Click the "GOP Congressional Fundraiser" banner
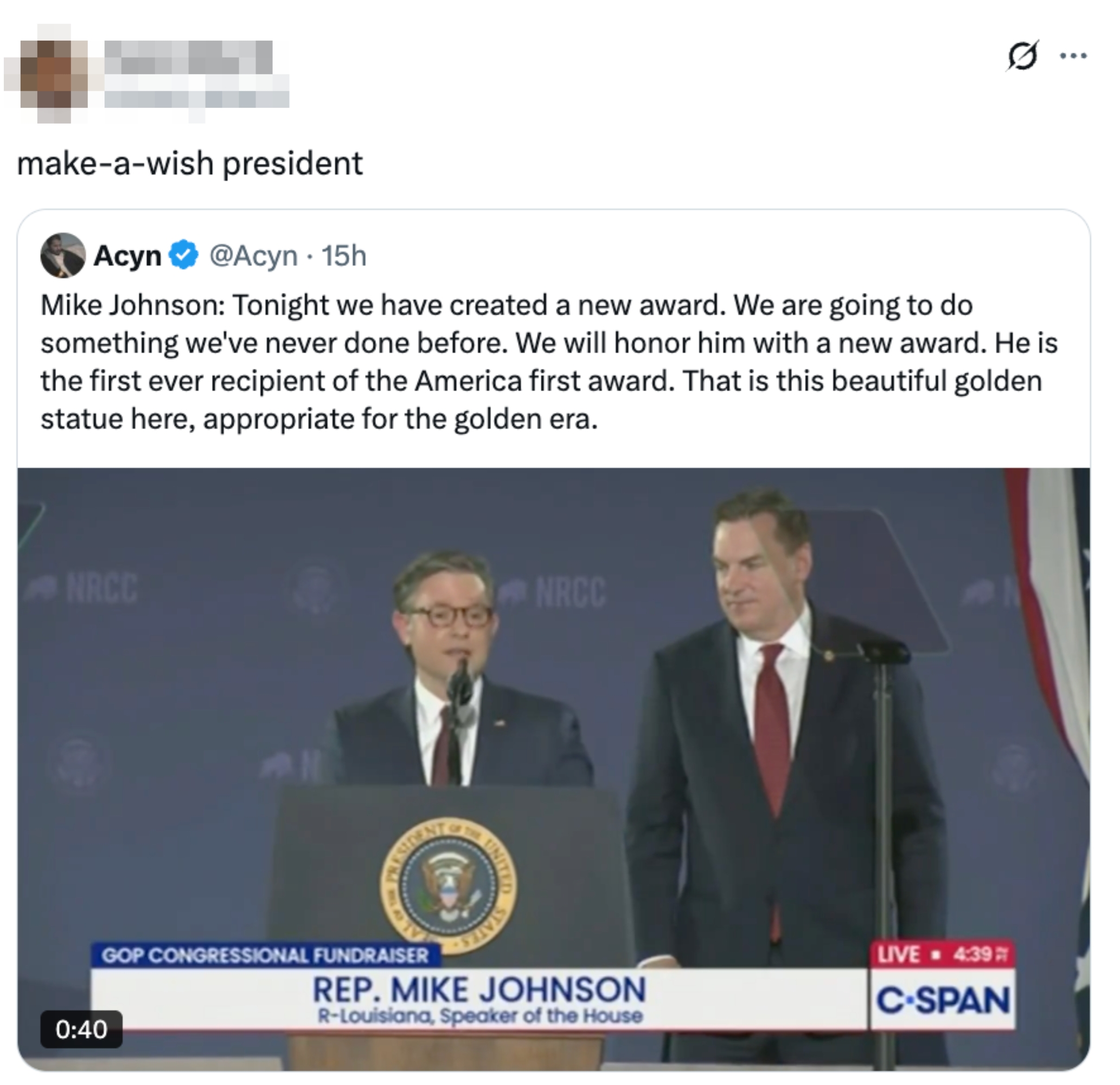This screenshot has height=1085, width=1120. (x=265, y=955)
